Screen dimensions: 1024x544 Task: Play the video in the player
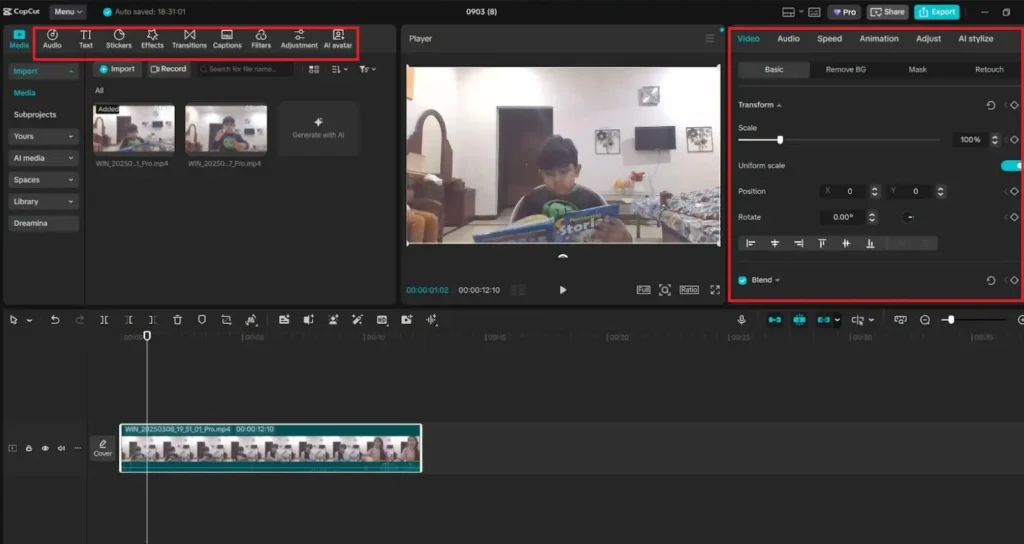click(x=563, y=290)
